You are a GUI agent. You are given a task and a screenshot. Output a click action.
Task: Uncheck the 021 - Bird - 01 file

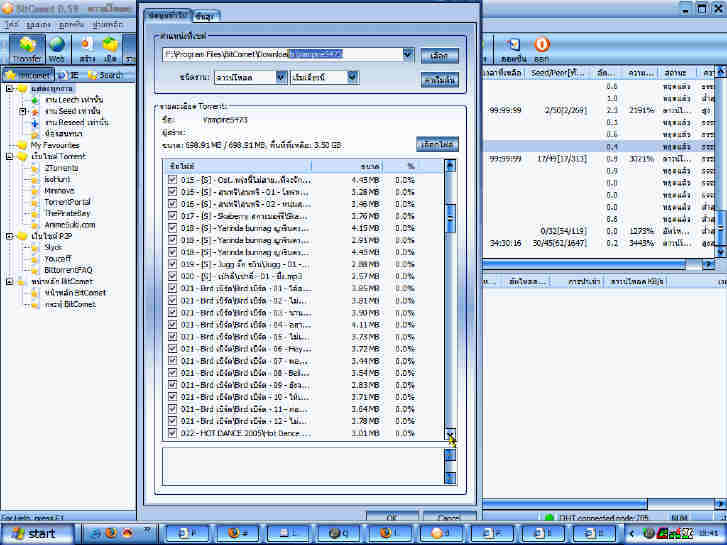[x=172, y=288]
